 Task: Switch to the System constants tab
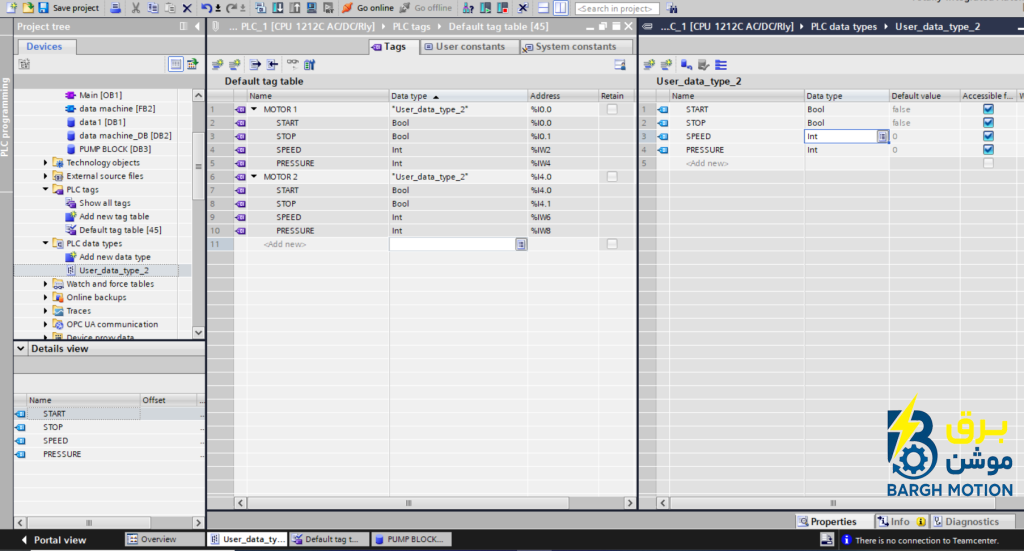point(570,46)
